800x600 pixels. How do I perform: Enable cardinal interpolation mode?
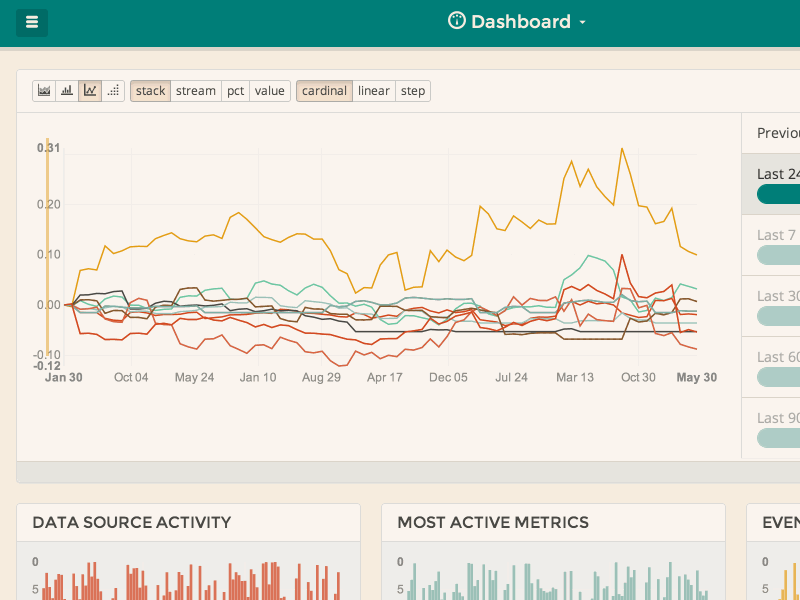pos(324,90)
